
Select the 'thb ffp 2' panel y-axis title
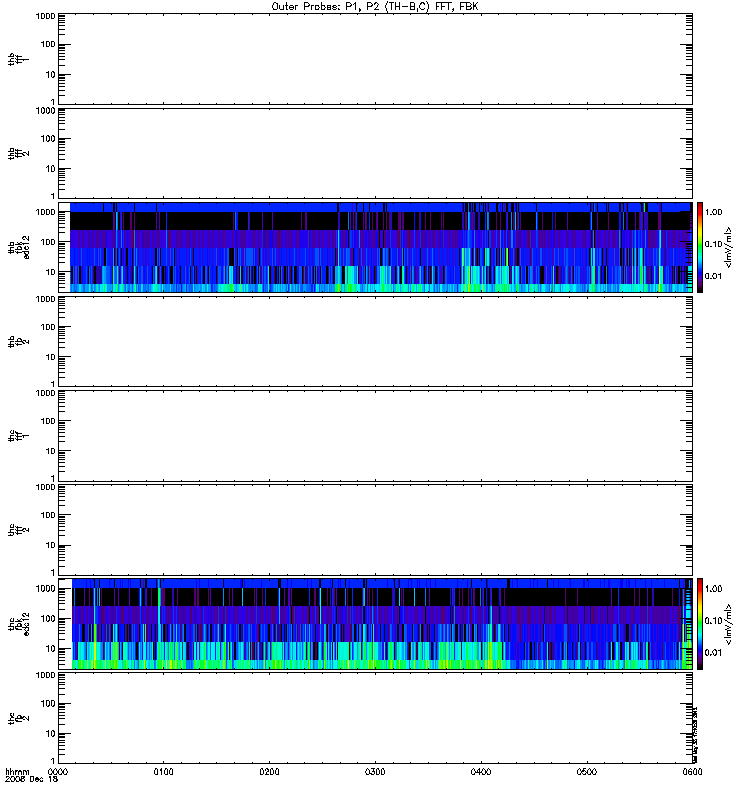(x=18, y=341)
